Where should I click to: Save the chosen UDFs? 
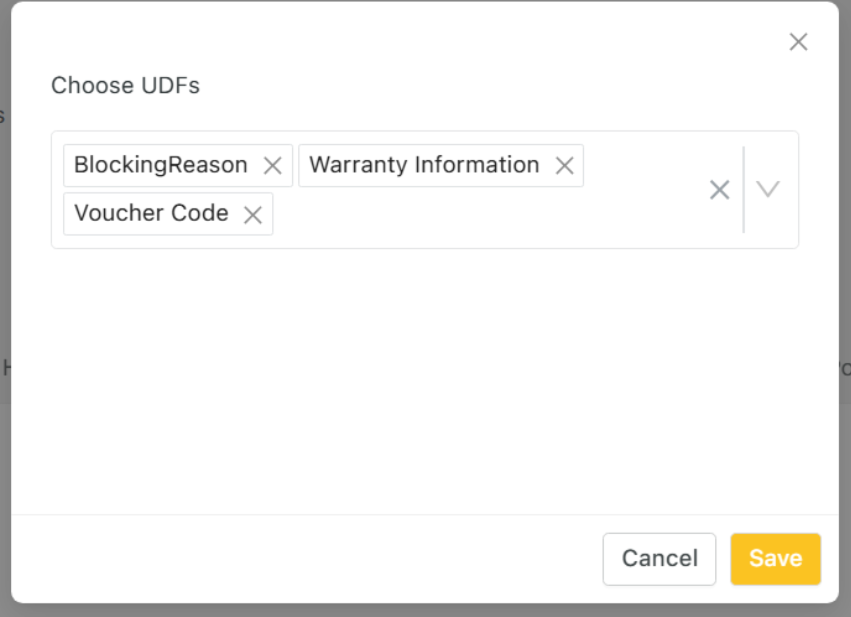(x=775, y=558)
